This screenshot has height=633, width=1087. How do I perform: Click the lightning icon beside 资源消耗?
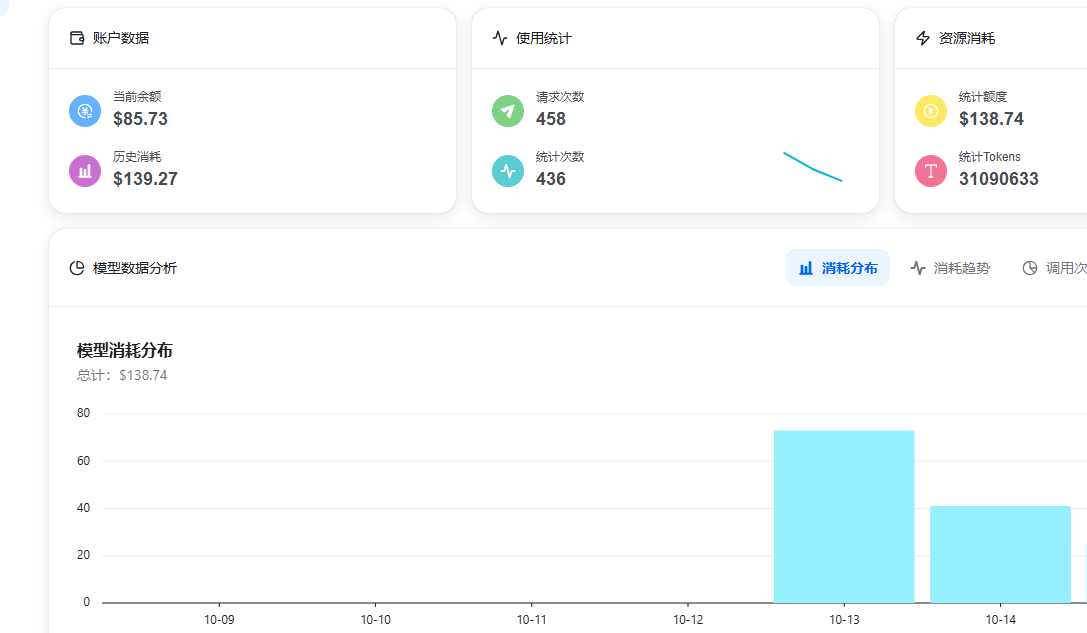923,38
